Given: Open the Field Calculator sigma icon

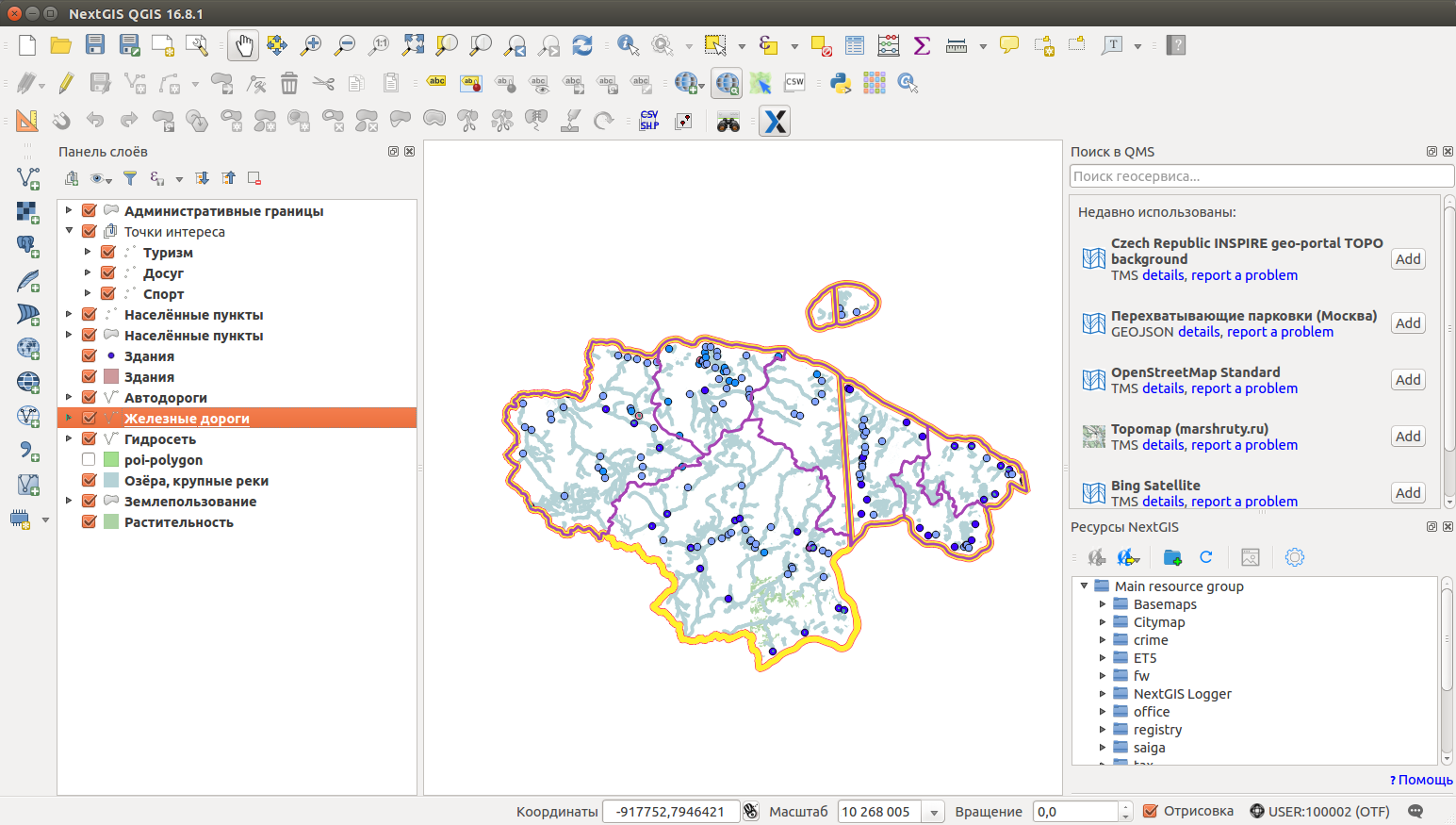Looking at the screenshot, I should click(922, 45).
